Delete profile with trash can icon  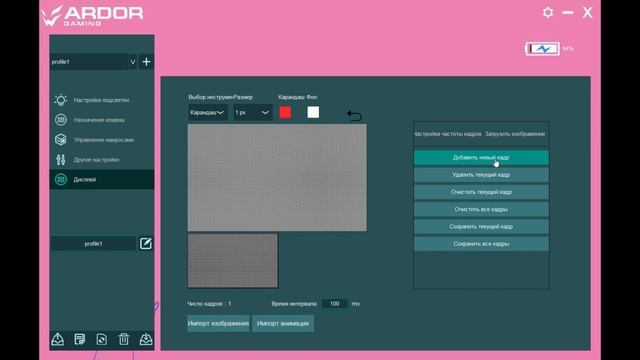pyautogui.click(x=124, y=339)
